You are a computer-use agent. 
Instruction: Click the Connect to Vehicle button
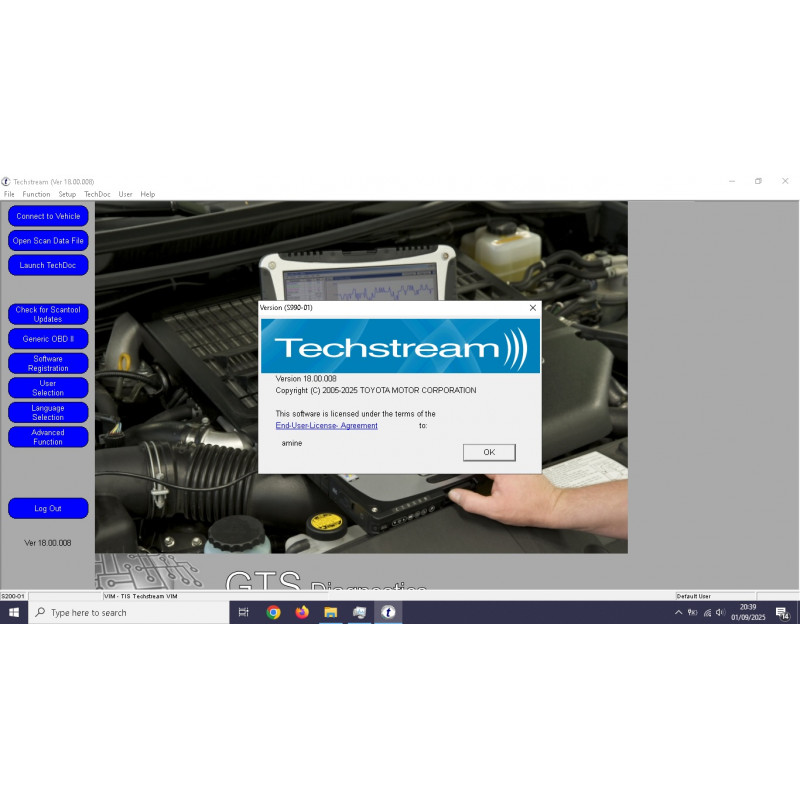click(x=48, y=216)
